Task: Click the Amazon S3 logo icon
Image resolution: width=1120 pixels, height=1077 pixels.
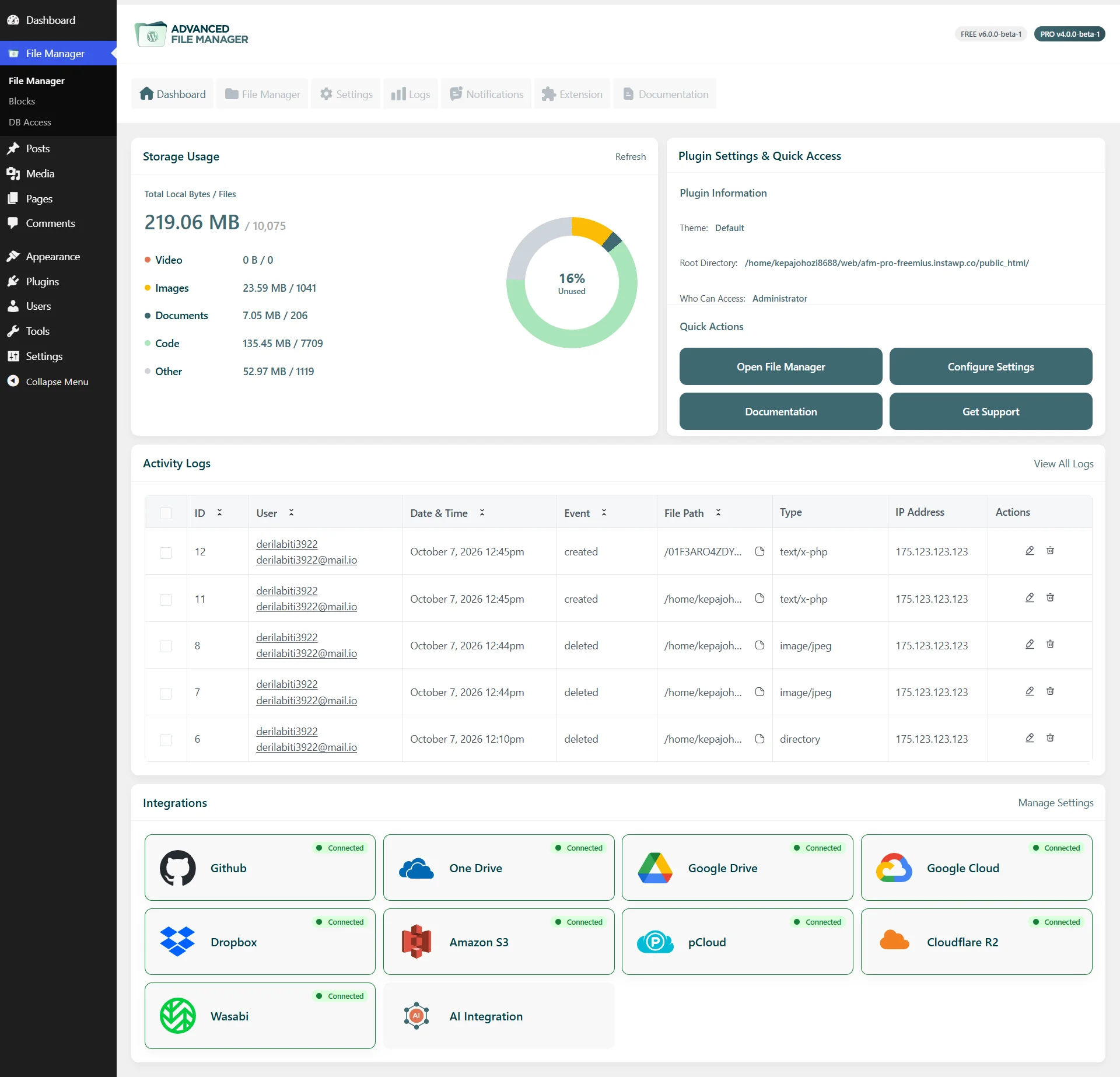Action: 416,942
